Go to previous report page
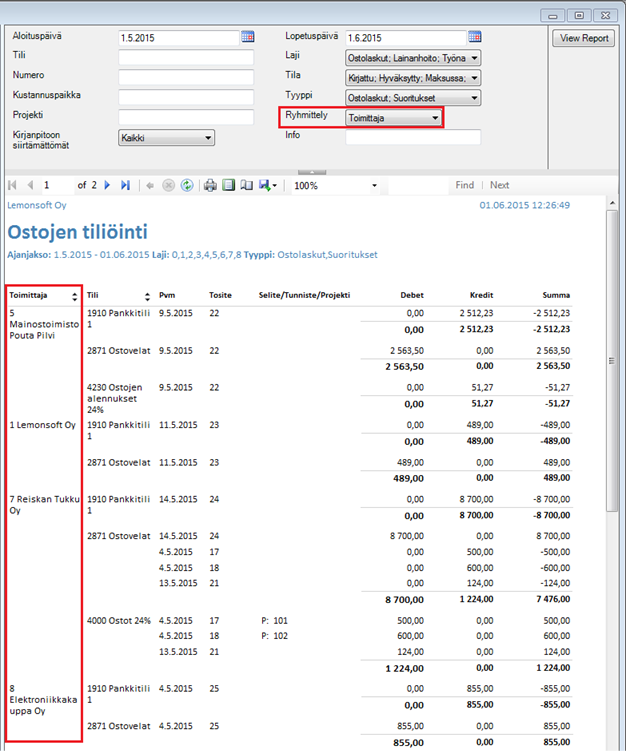This screenshot has width=626, height=751. click(30, 185)
